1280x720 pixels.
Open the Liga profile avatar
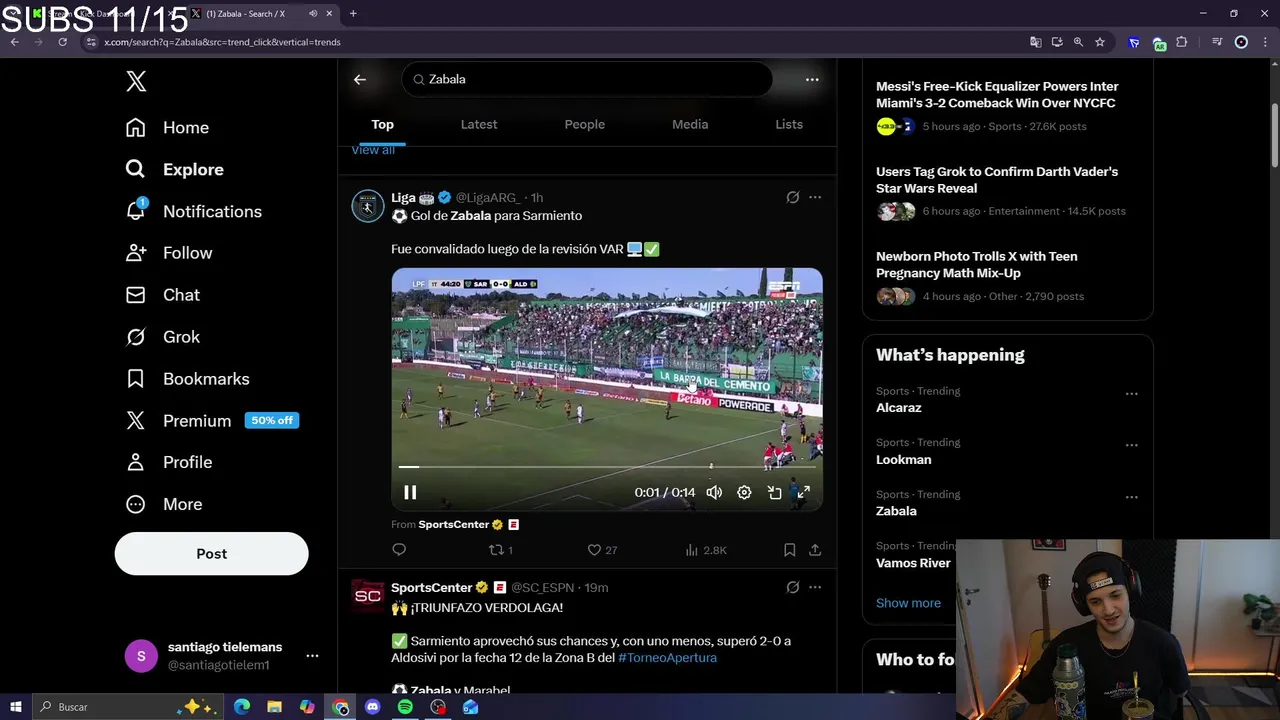(x=368, y=206)
